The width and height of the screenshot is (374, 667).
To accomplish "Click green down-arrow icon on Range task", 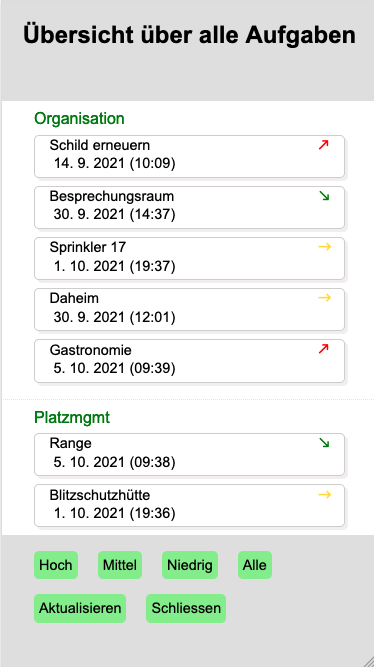I will 324,443.
